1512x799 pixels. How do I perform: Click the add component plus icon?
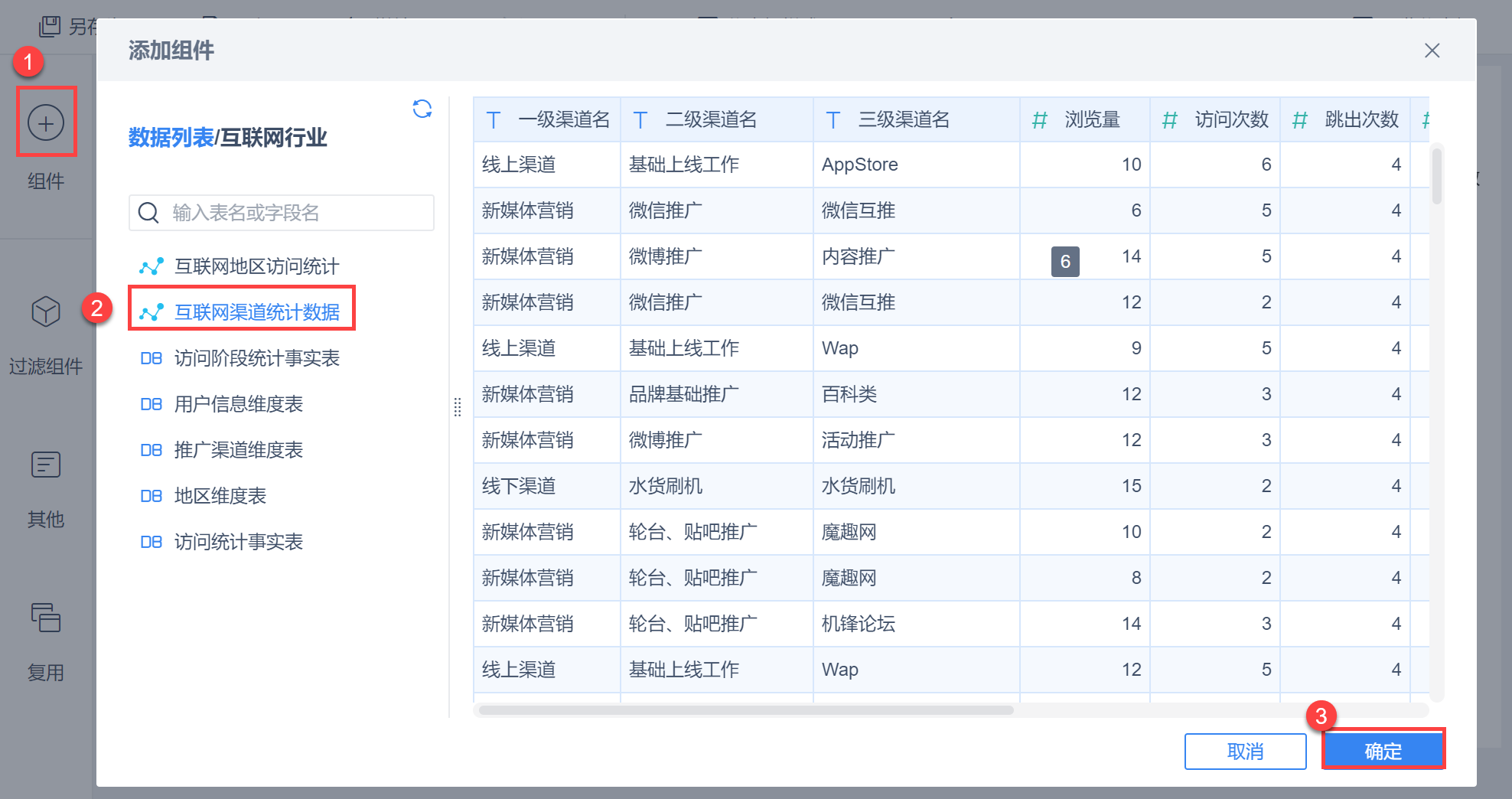coord(46,122)
